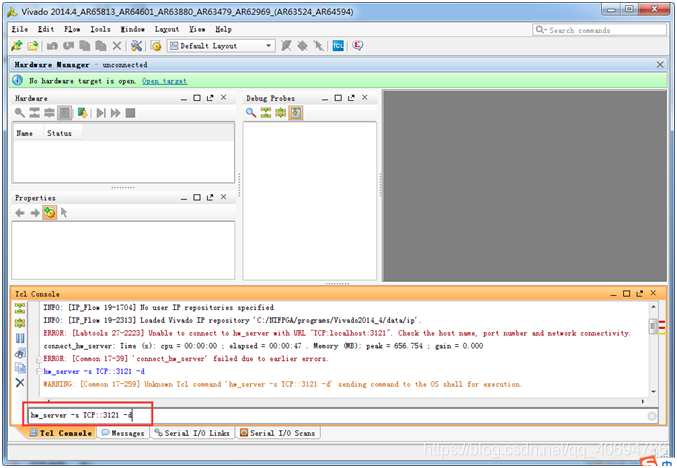Toggle the highlighted gear button in Properties toolbar
Viewport: 677px width, 468px height.
coord(49,213)
